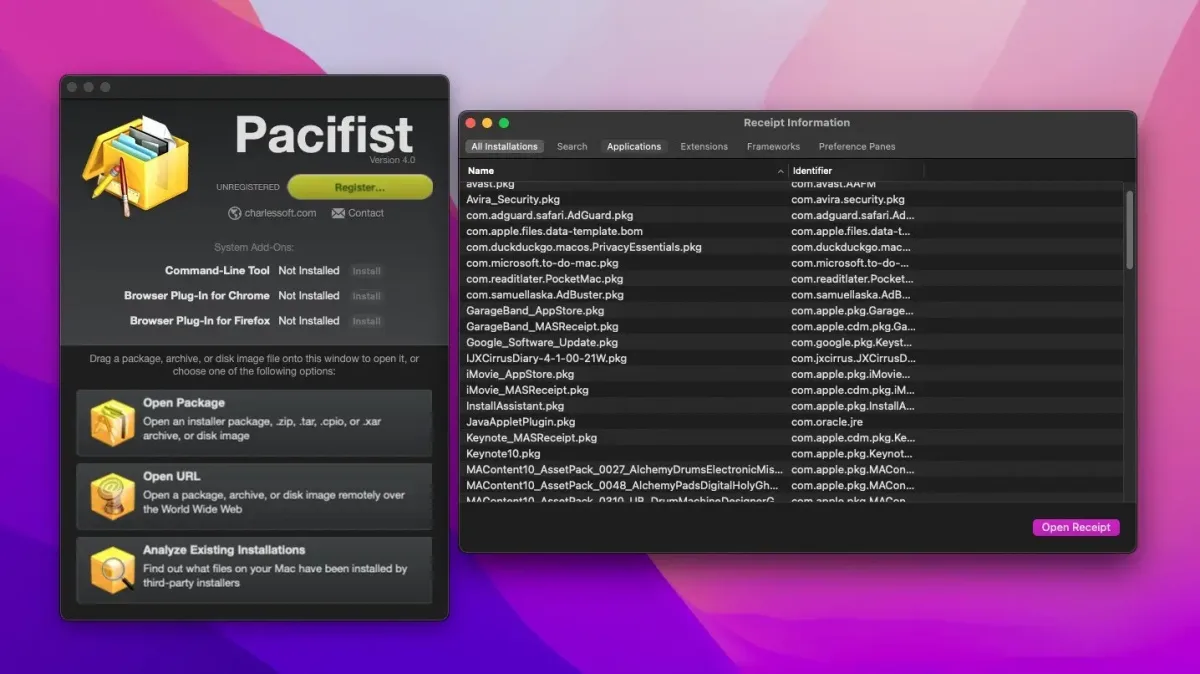Select com.adguard.safari.AdGuard.pkg row
The image size is (1200, 674).
pos(792,216)
